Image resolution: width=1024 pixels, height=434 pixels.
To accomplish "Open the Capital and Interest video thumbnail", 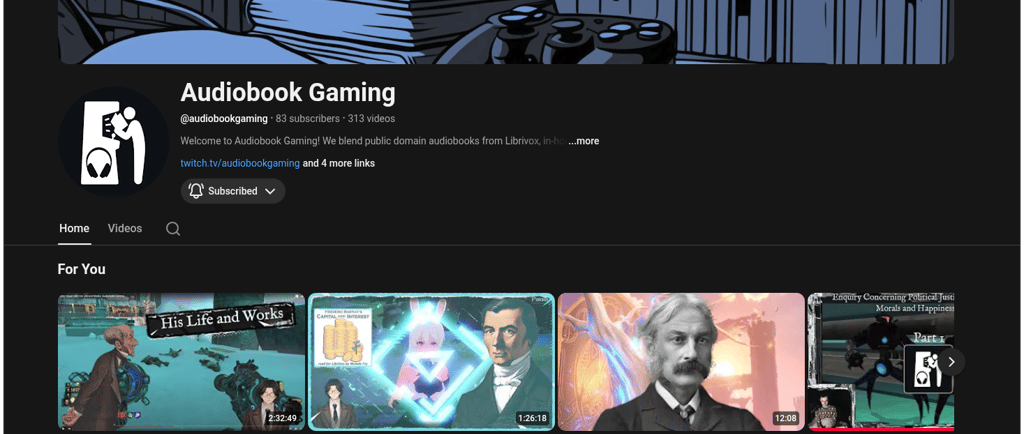I will pos(431,362).
